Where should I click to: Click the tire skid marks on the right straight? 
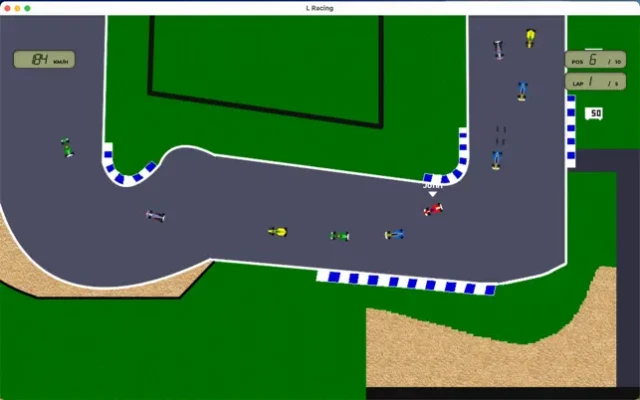(501, 131)
